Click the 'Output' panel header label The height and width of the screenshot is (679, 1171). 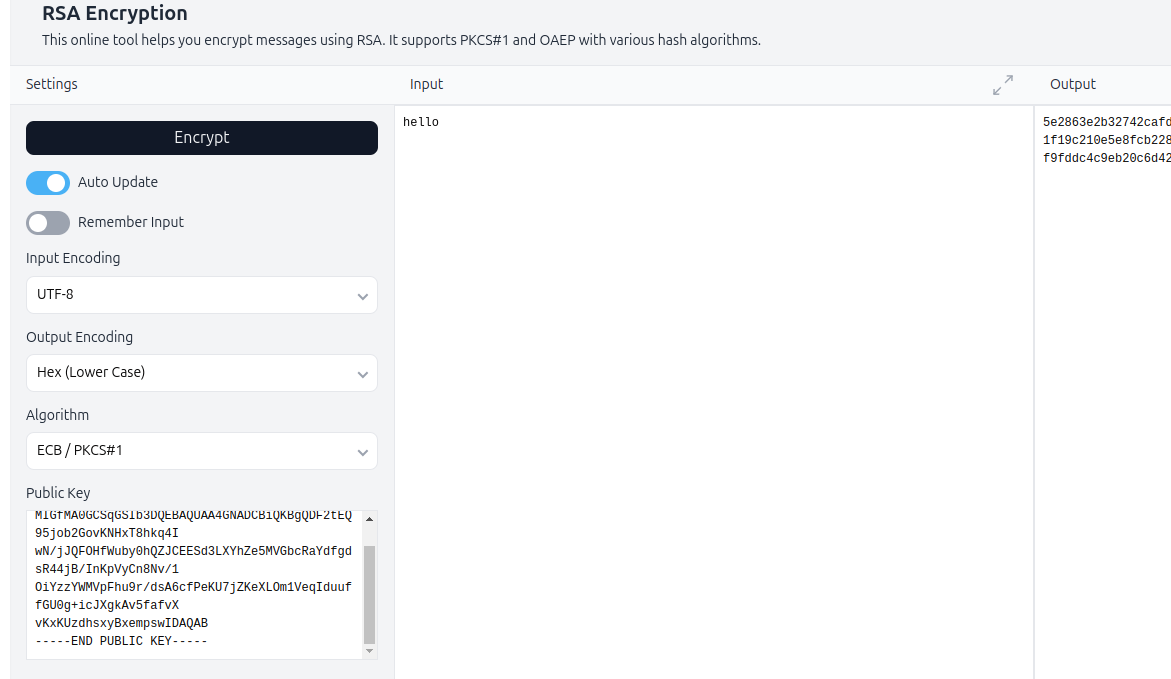pyautogui.click(x=1072, y=84)
